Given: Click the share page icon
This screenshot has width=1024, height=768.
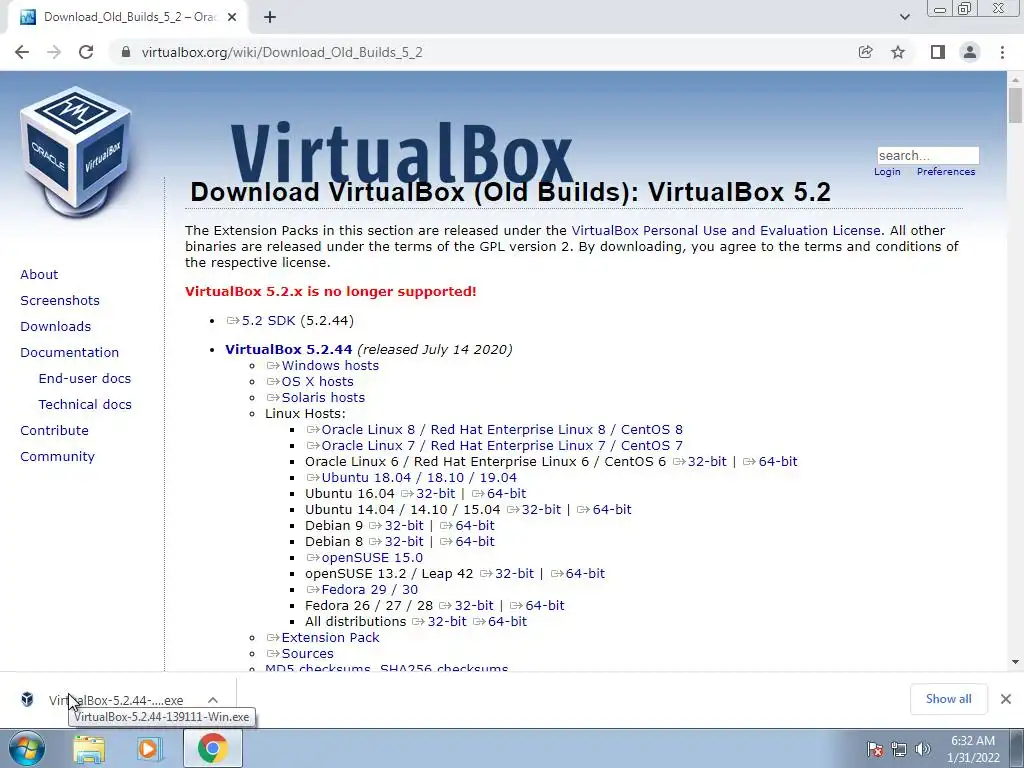Looking at the screenshot, I should coord(865,52).
